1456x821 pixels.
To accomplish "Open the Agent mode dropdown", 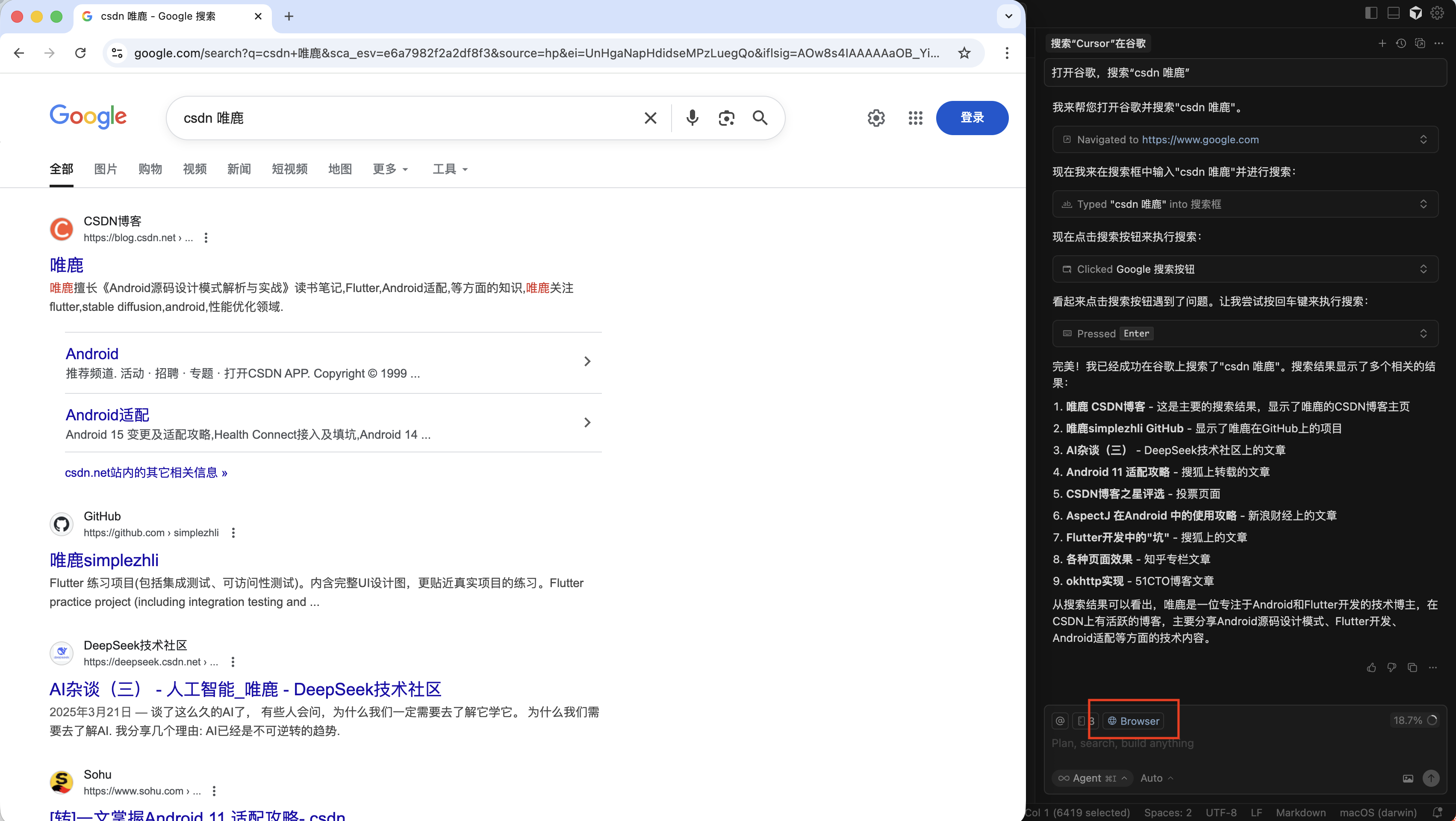I will (1093, 779).
